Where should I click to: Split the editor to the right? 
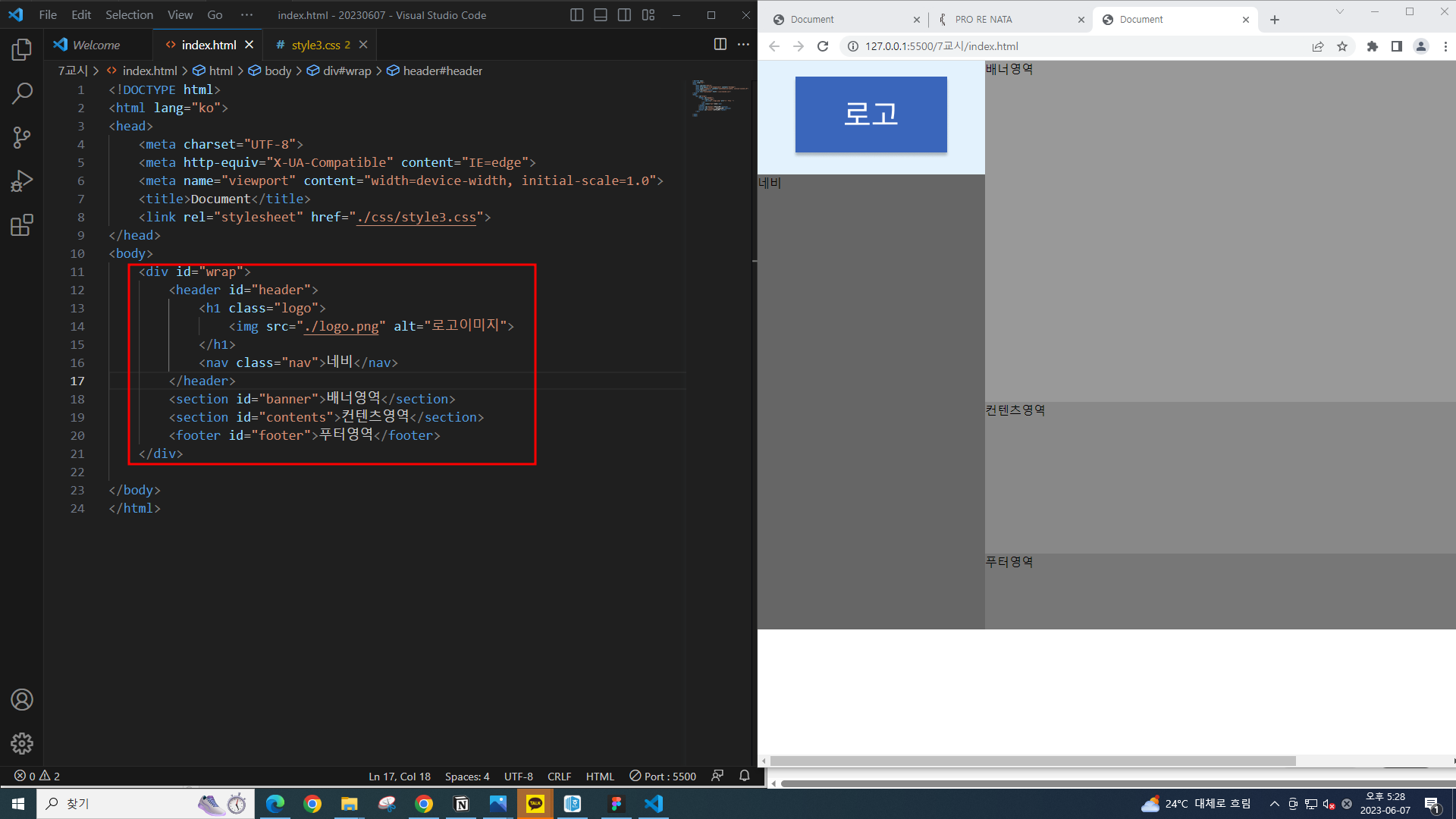720,45
